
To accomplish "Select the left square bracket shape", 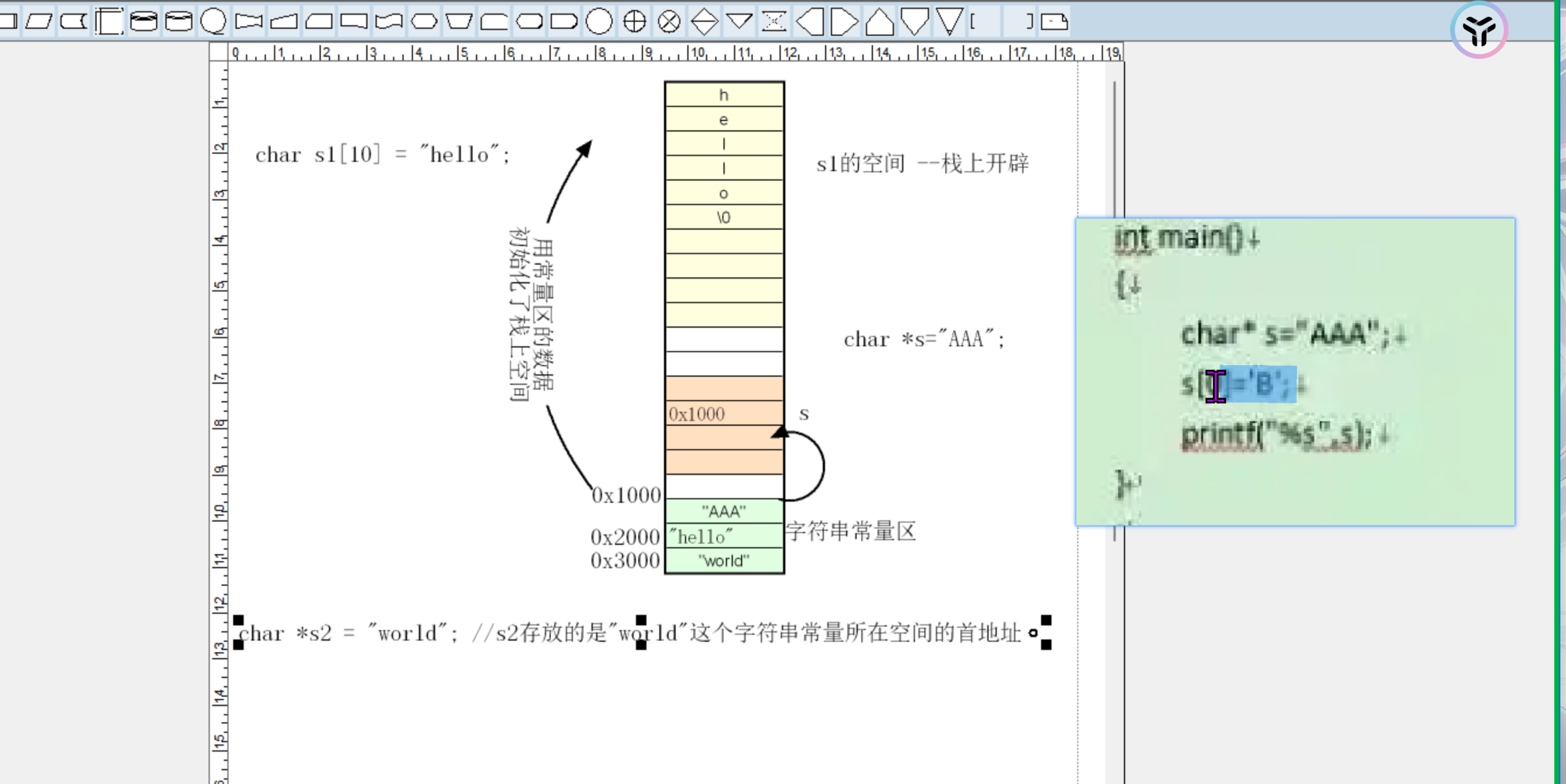I will coord(974,22).
